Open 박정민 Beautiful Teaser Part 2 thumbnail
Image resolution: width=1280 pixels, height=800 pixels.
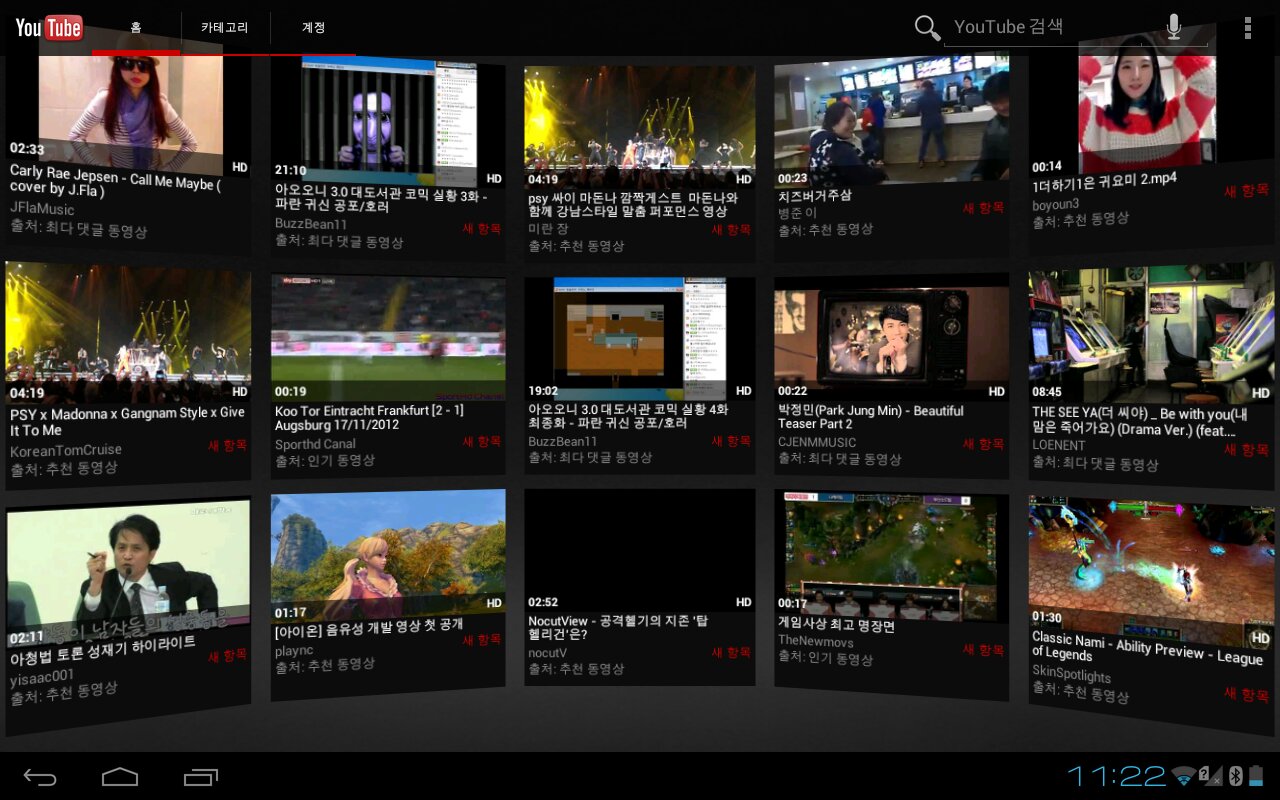pyautogui.click(x=891, y=338)
